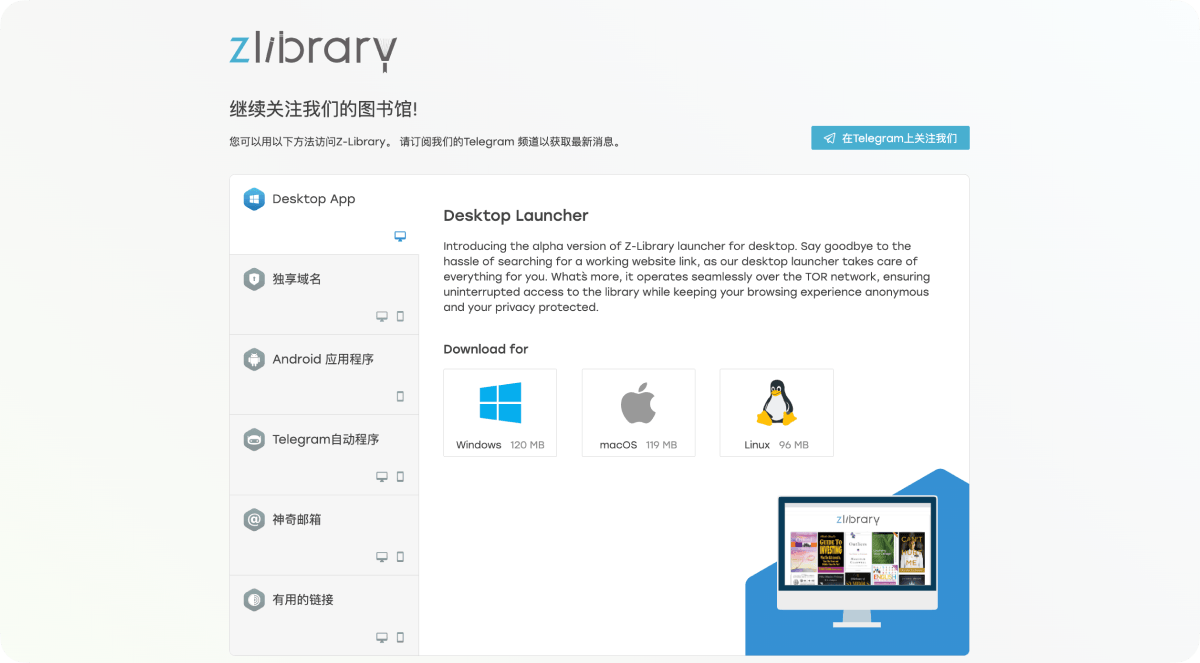Image resolution: width=1200 pixels, height=663 pixels.
Task: Click monitor icon in 独享域名 row
Action: pyautogui.click(x=382, y=316)
